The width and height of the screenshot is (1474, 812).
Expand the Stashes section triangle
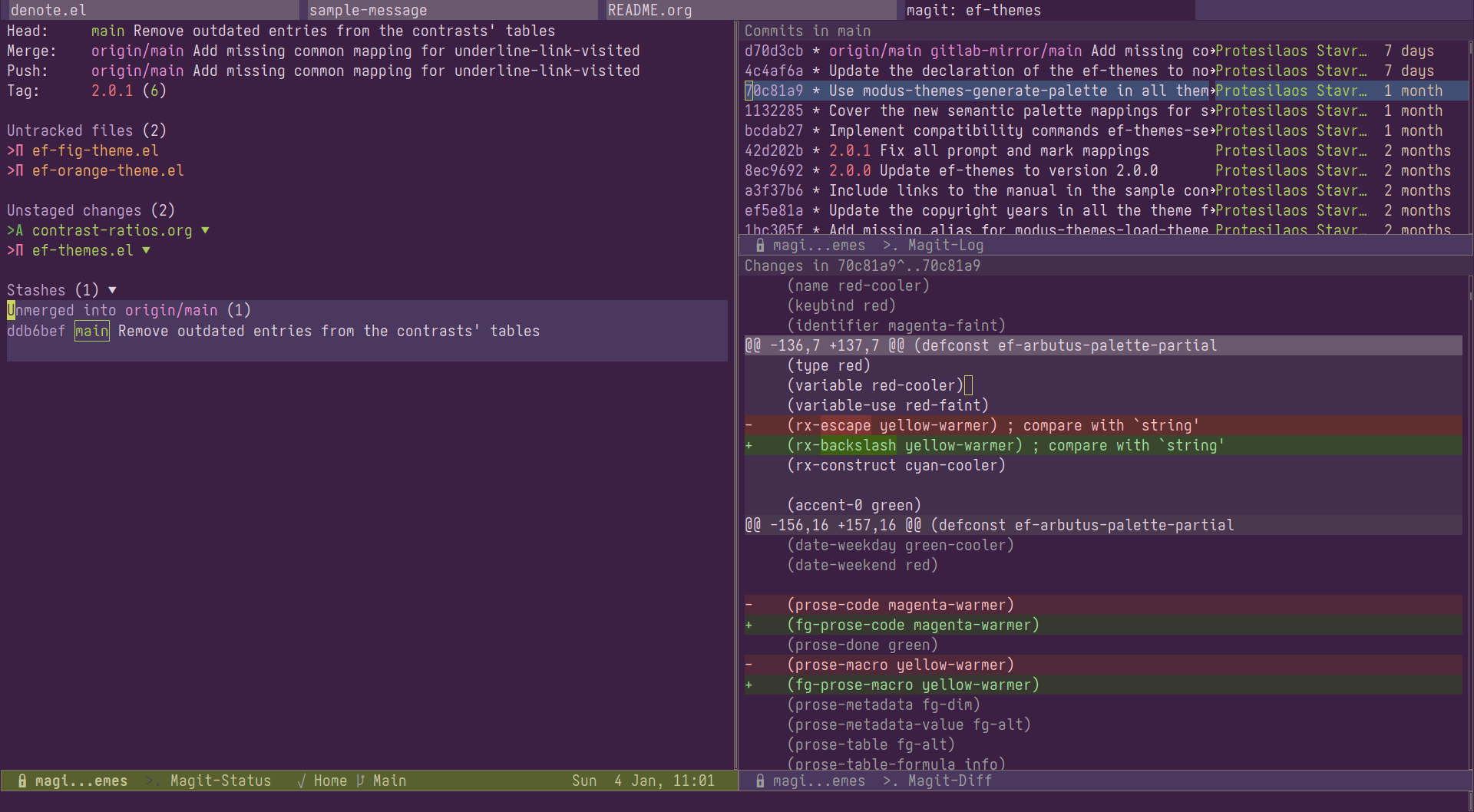coord(112,290)
